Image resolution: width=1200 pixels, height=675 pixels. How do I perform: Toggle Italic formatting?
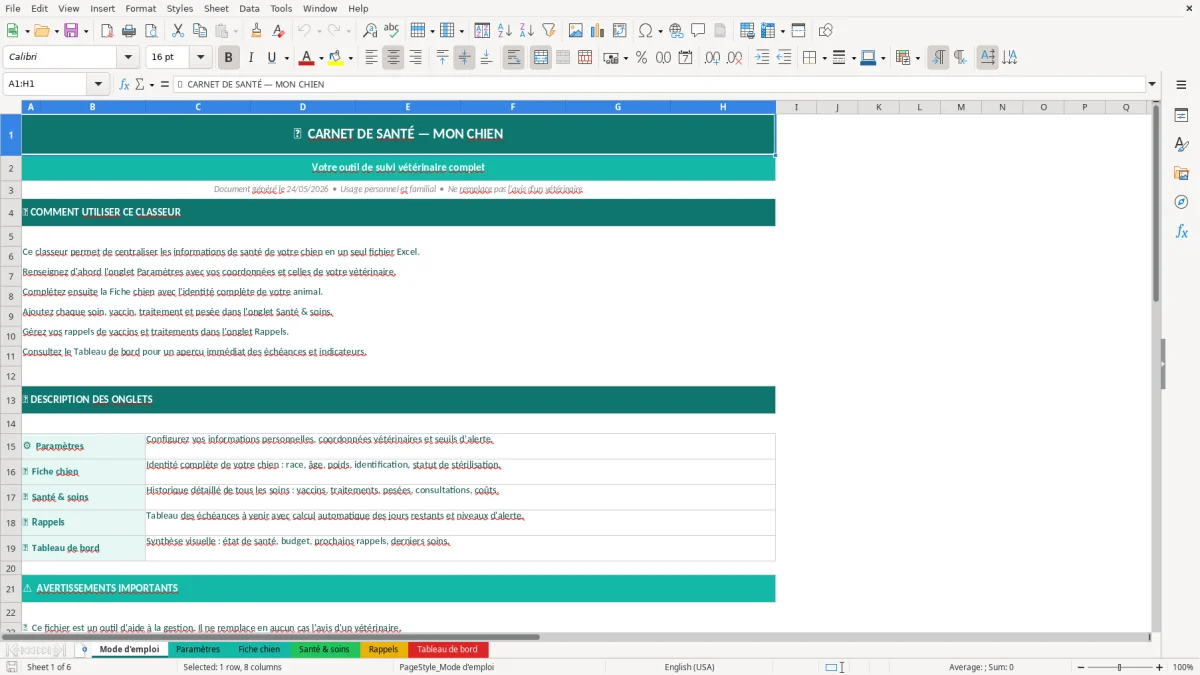click(x=251, y=57)
